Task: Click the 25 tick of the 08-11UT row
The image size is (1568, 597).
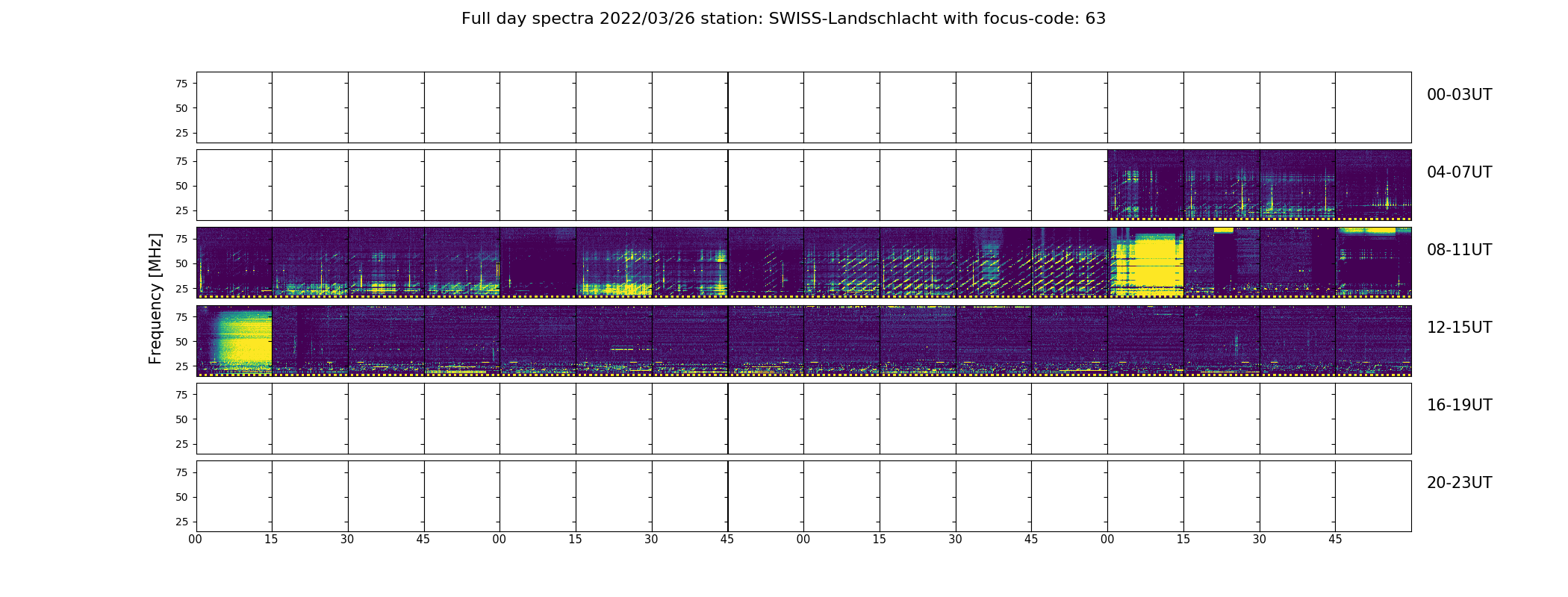Action: click(181, 288)
